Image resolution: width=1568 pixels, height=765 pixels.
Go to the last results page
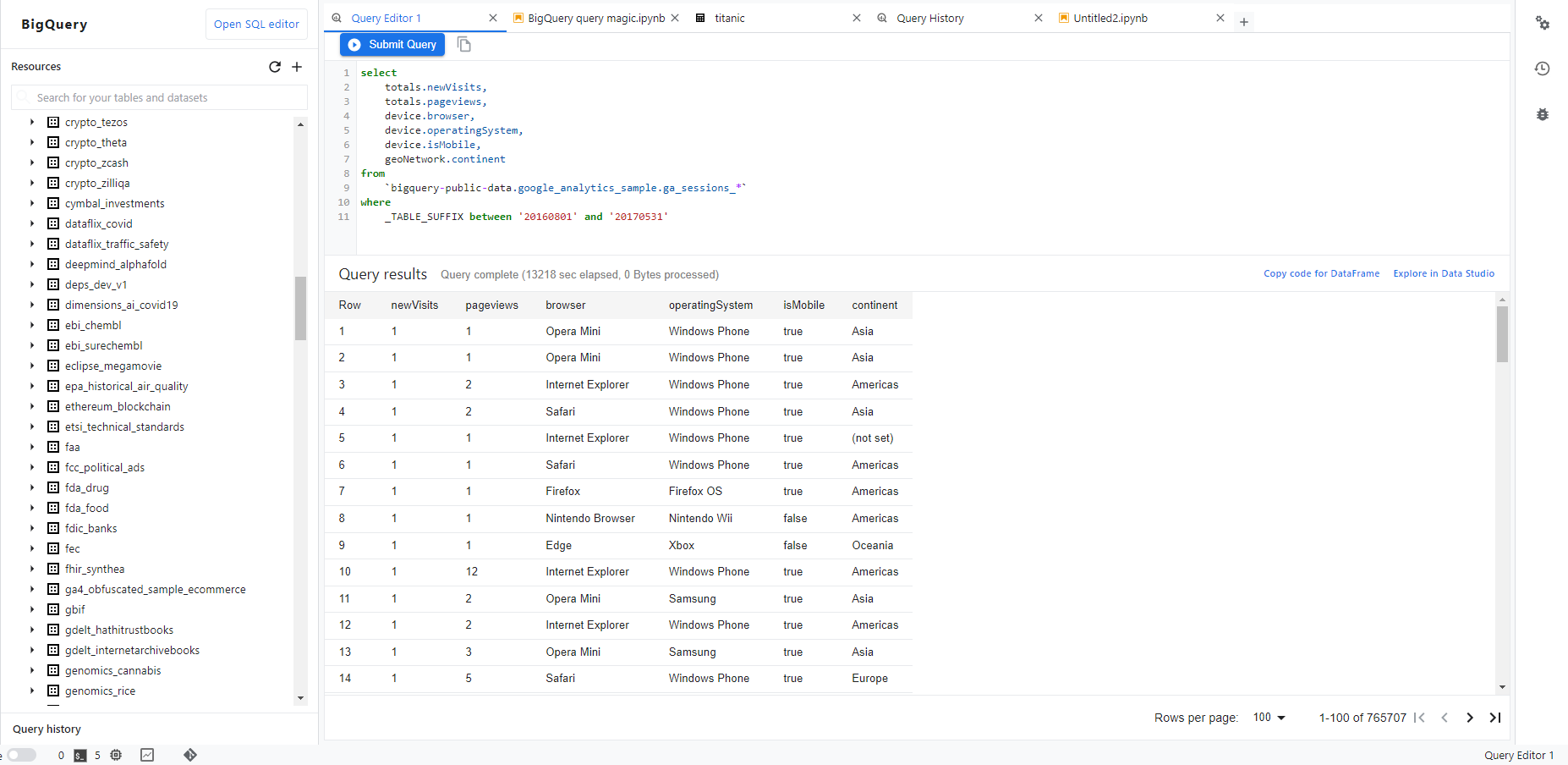[x=1495, y=717]
